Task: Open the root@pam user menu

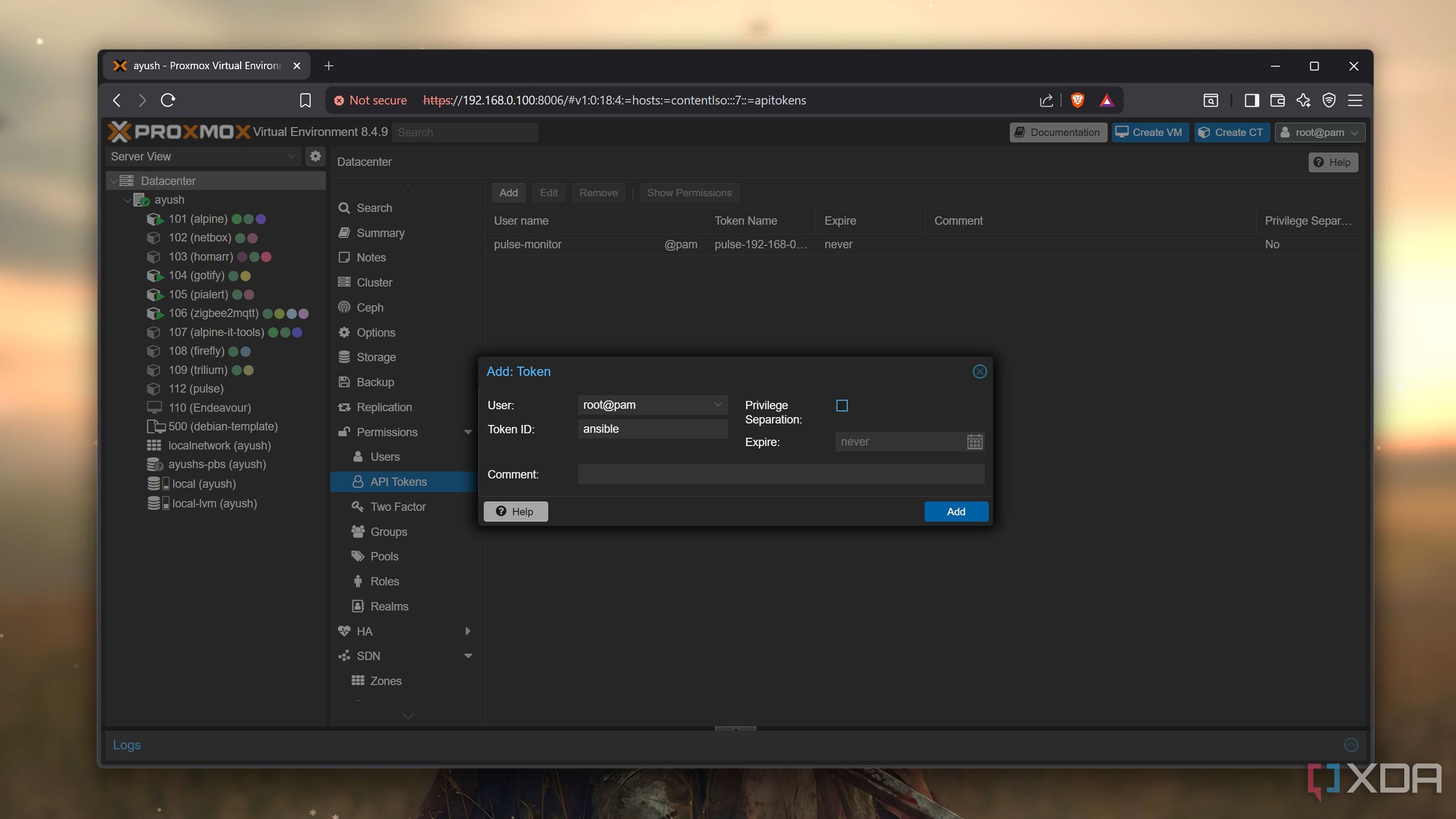Action: pyautogui.click(x=1320, y=132)
